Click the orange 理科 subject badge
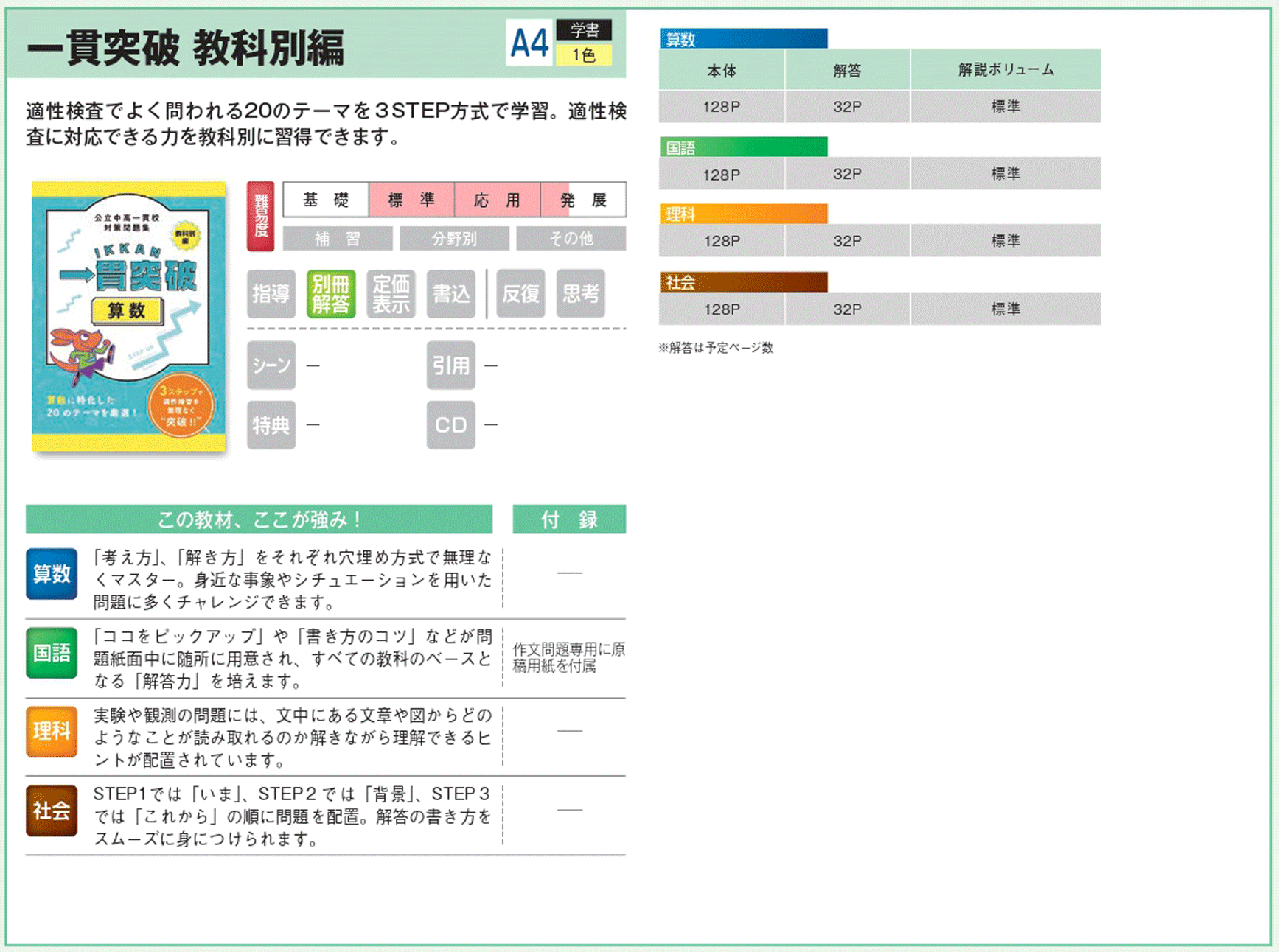This screenshot has width=1279, height=952. pyautogui.click(x=52, y=731)
